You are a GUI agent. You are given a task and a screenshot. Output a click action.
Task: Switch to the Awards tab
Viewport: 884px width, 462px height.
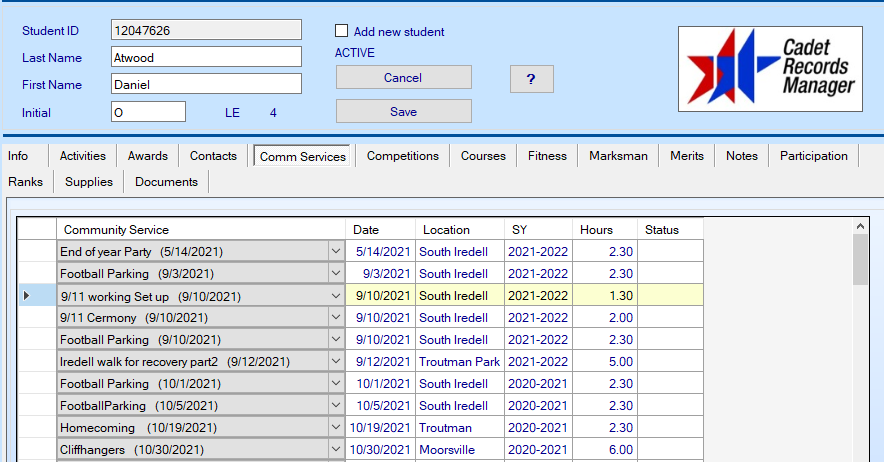click(x=147, y=156)
